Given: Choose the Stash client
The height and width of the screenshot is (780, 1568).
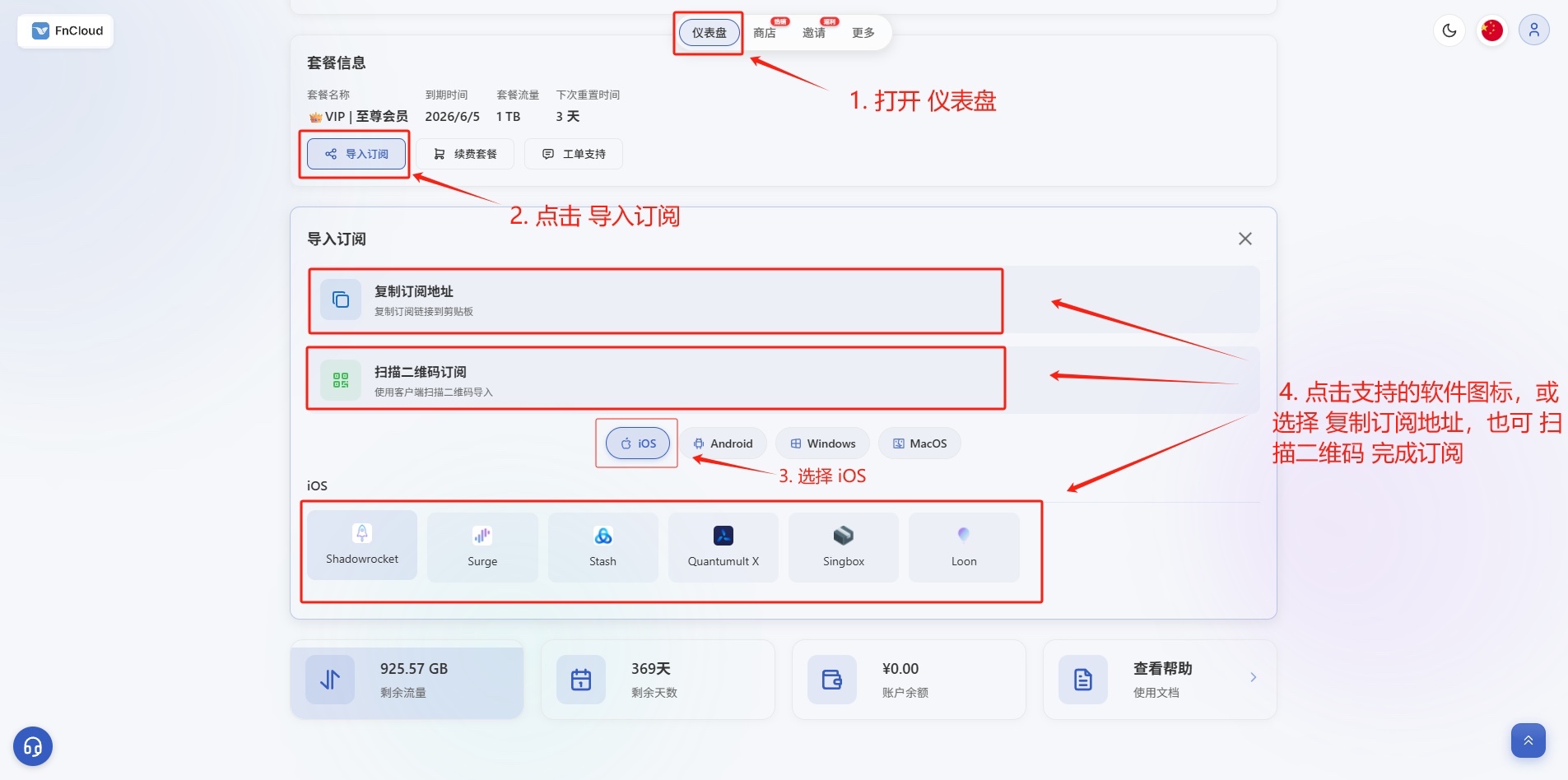Looking at the screenshot, I should (x=603, y=547).
